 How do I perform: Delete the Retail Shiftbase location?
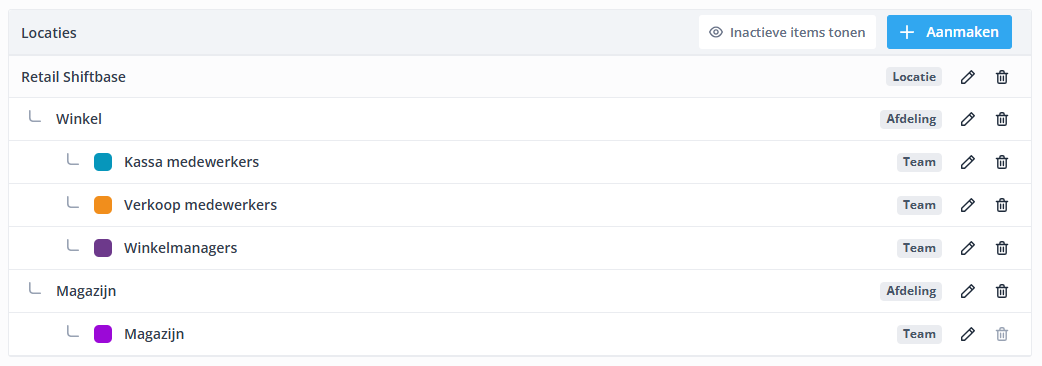click(1002, 77)
